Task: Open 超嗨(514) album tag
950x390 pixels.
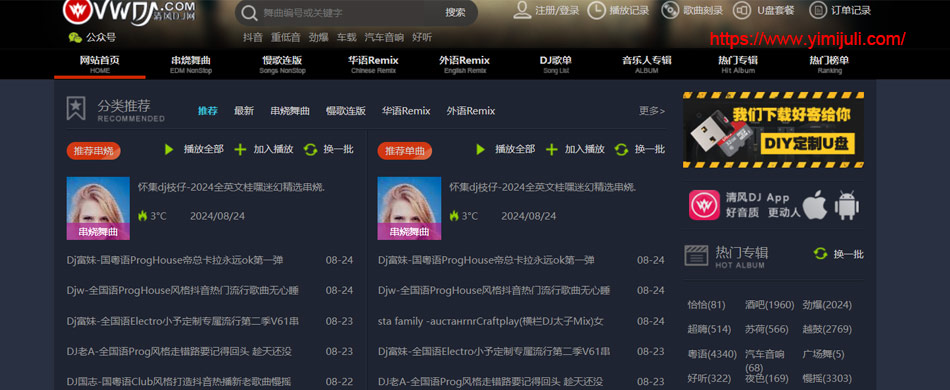Action: (x=709, y=329)
